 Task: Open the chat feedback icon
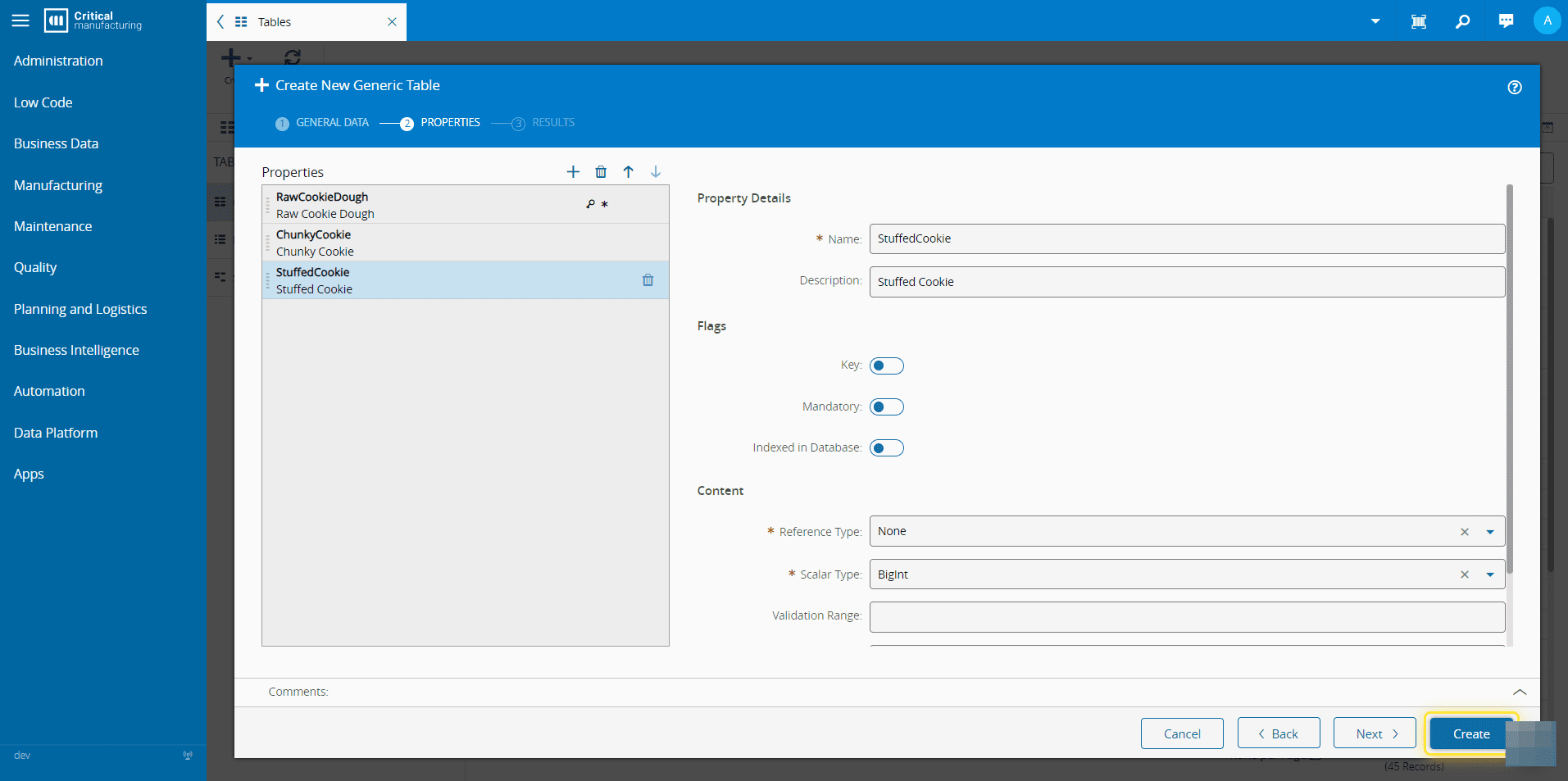coord(1506,21)
